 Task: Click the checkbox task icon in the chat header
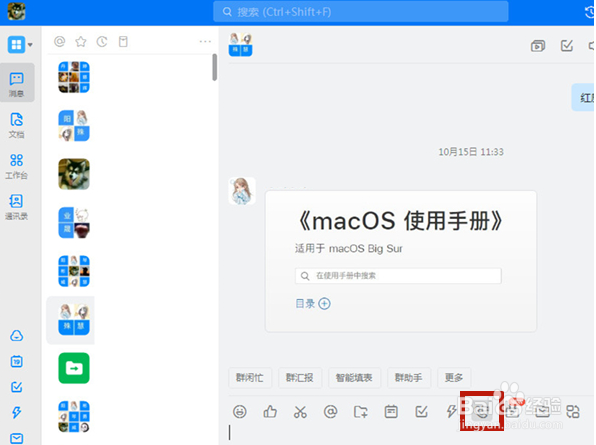tap(567, 46)
